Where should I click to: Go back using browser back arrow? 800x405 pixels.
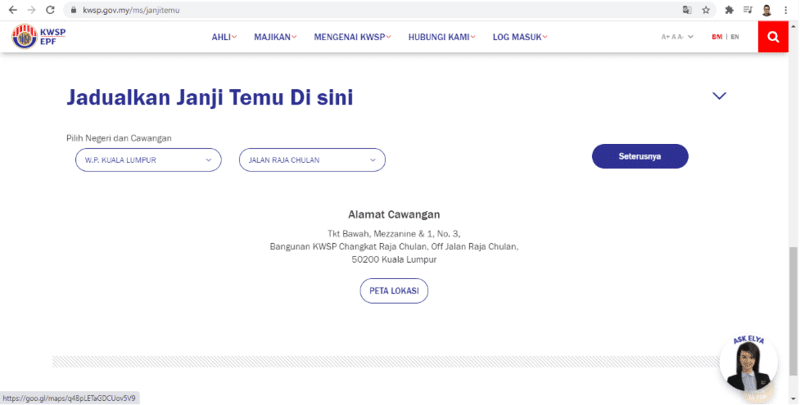click(x=11, y=9)
